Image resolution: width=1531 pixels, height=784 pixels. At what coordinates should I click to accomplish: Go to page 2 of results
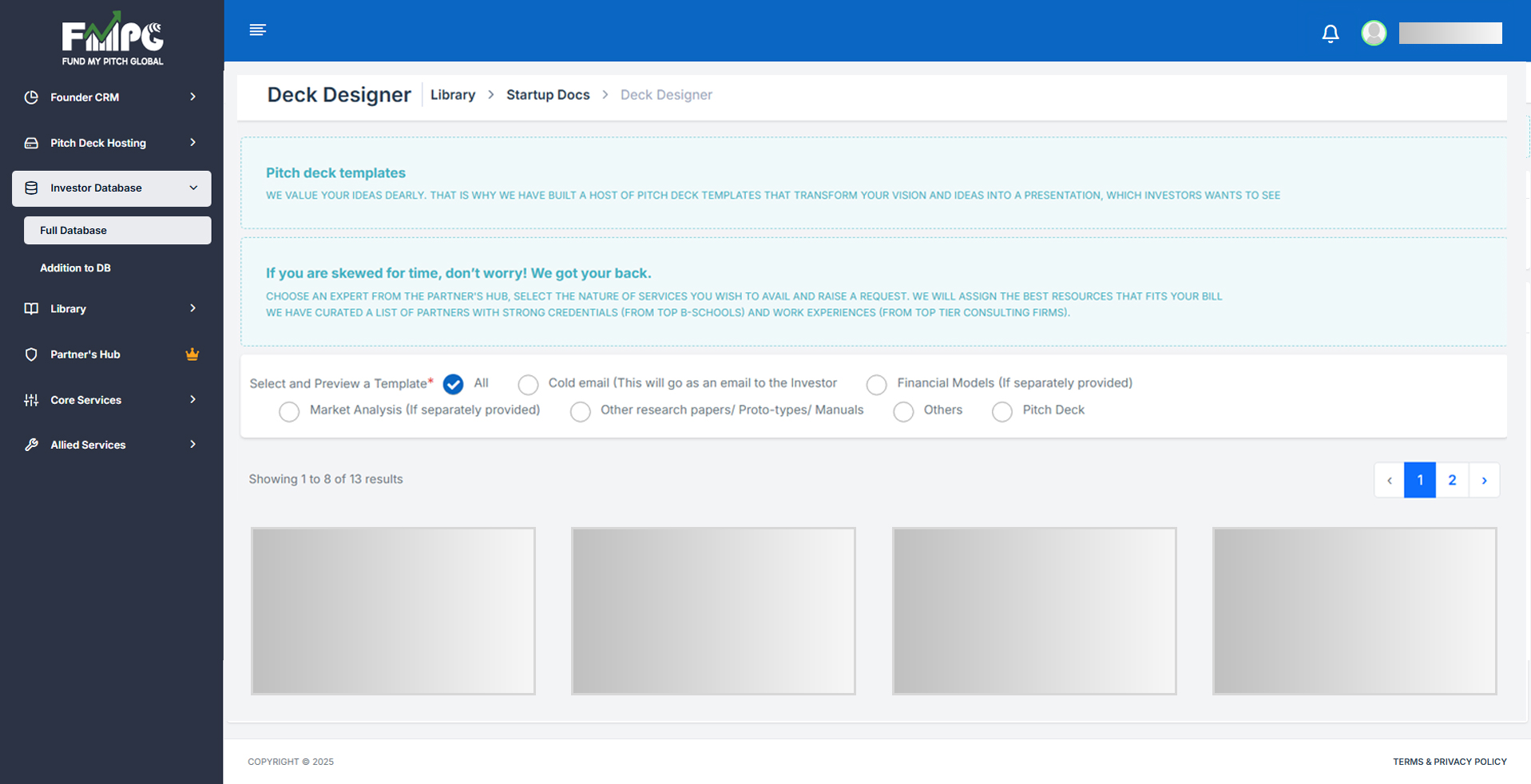point(1452,480)
